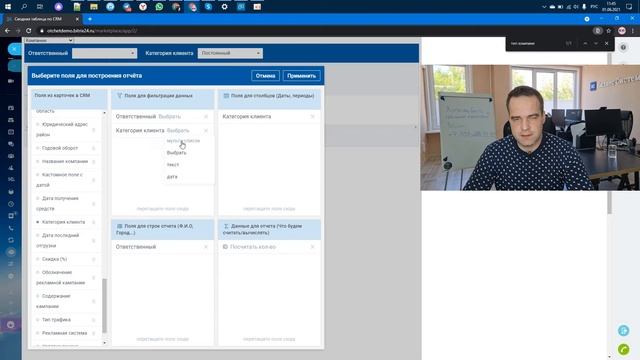640x360 pixels.
Task: Click the sync arrows sidebar icon
Action: pos(11,240)
